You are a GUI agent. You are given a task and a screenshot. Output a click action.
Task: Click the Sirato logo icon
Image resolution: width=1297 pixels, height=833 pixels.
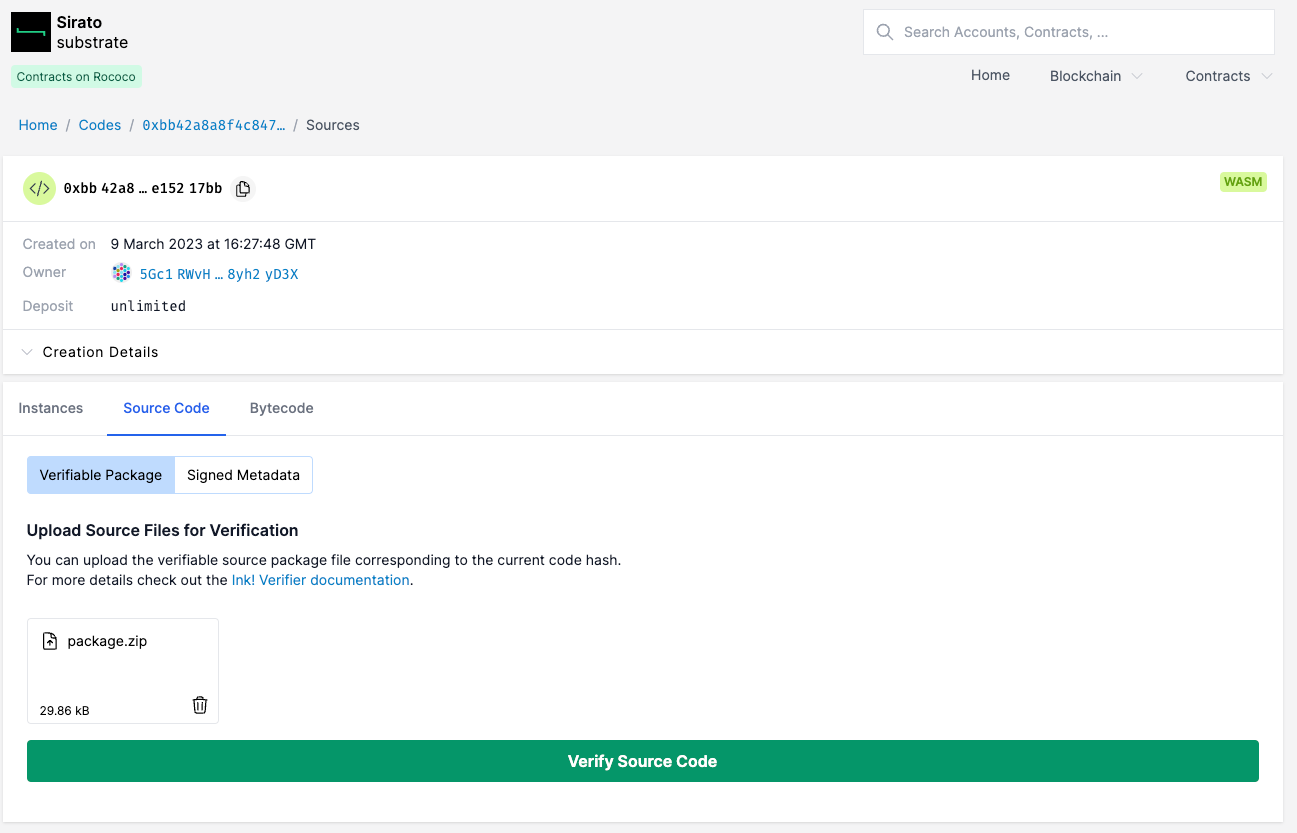pyautogui.click(x=31, y=32)
